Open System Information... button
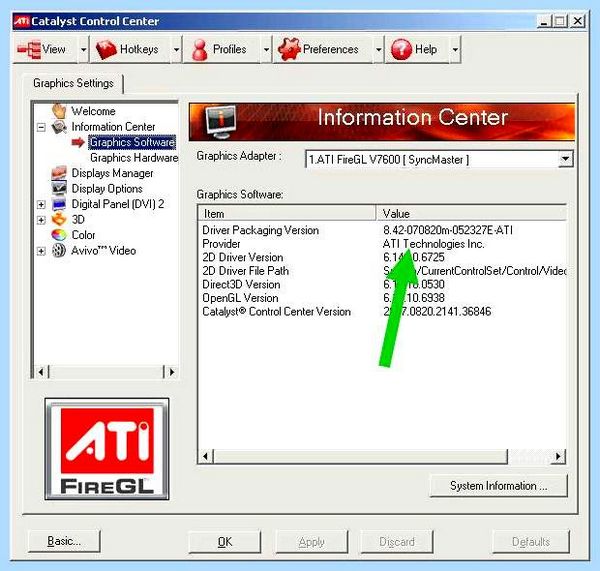 tap(499, 486)
